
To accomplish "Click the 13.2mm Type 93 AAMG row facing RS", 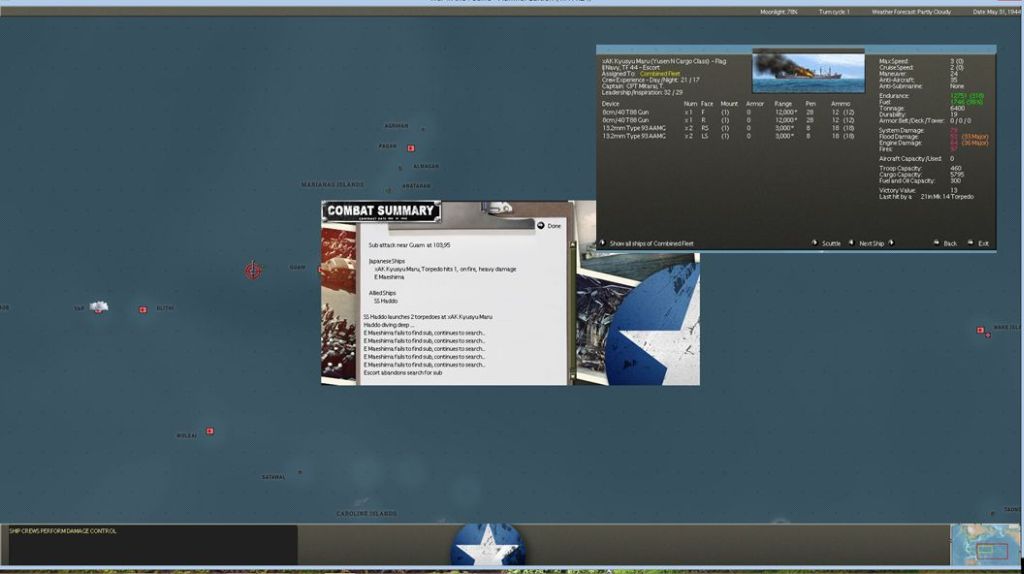I will pyautogui.click(x=728, y=128).
